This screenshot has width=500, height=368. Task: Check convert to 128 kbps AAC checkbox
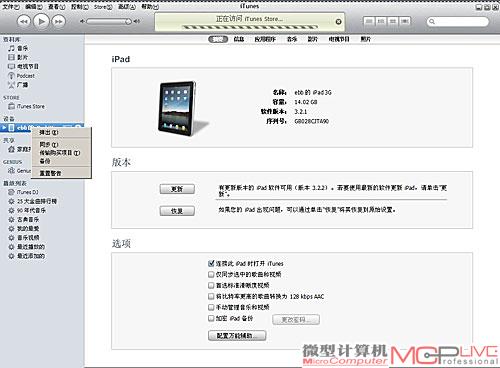(211, 296)
